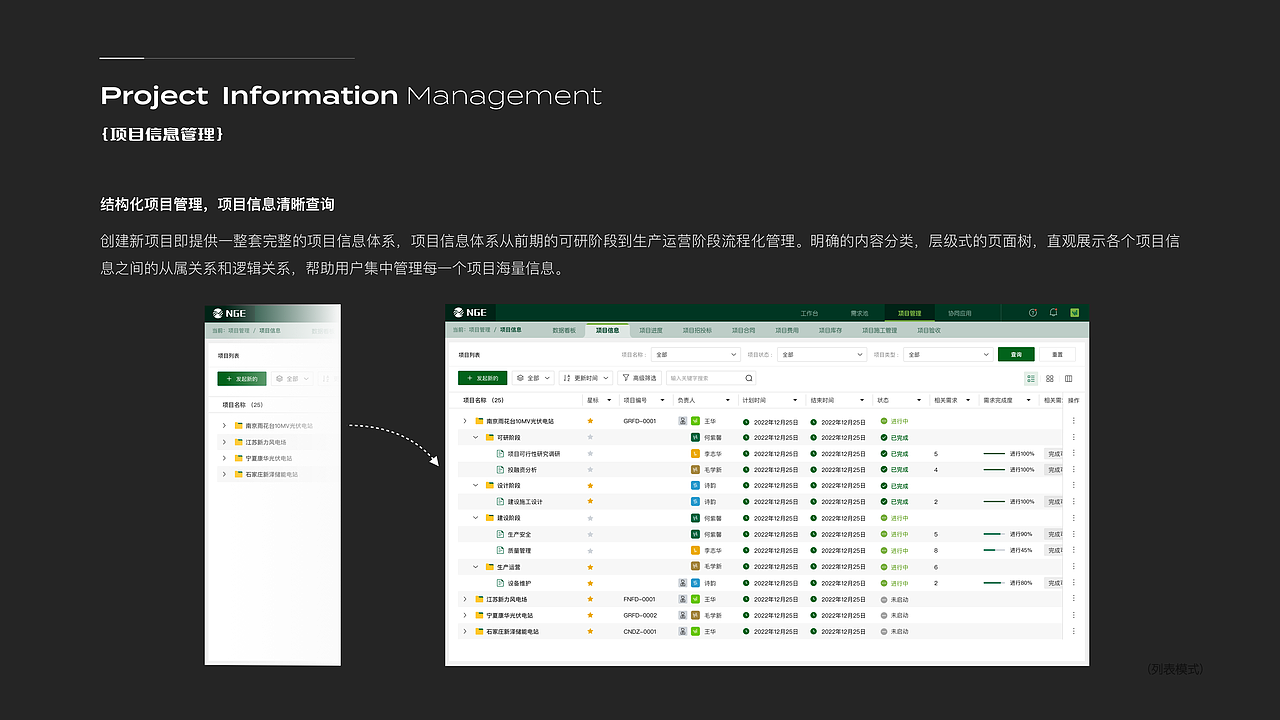Switch to 数据看板 tab
Viewport: 1280px width, 720px height.
pyautogui.click(x=564, y=329)
